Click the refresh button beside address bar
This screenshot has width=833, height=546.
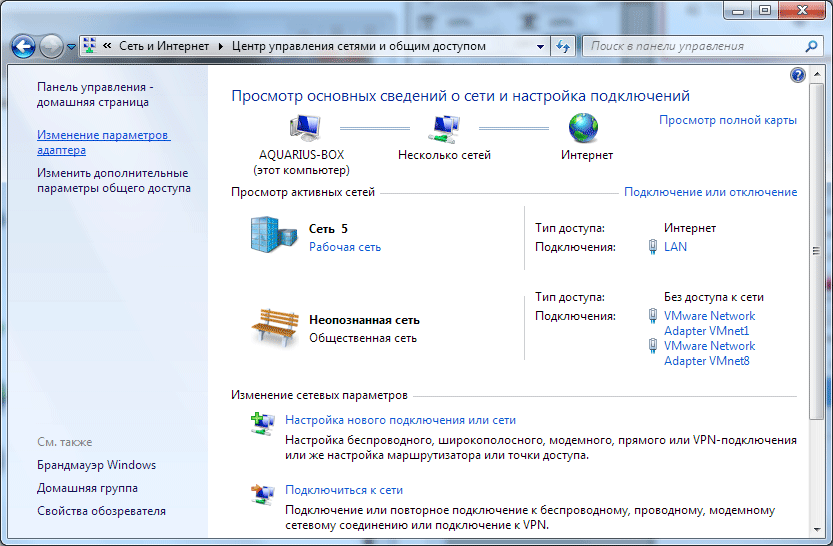coord(563,47)
